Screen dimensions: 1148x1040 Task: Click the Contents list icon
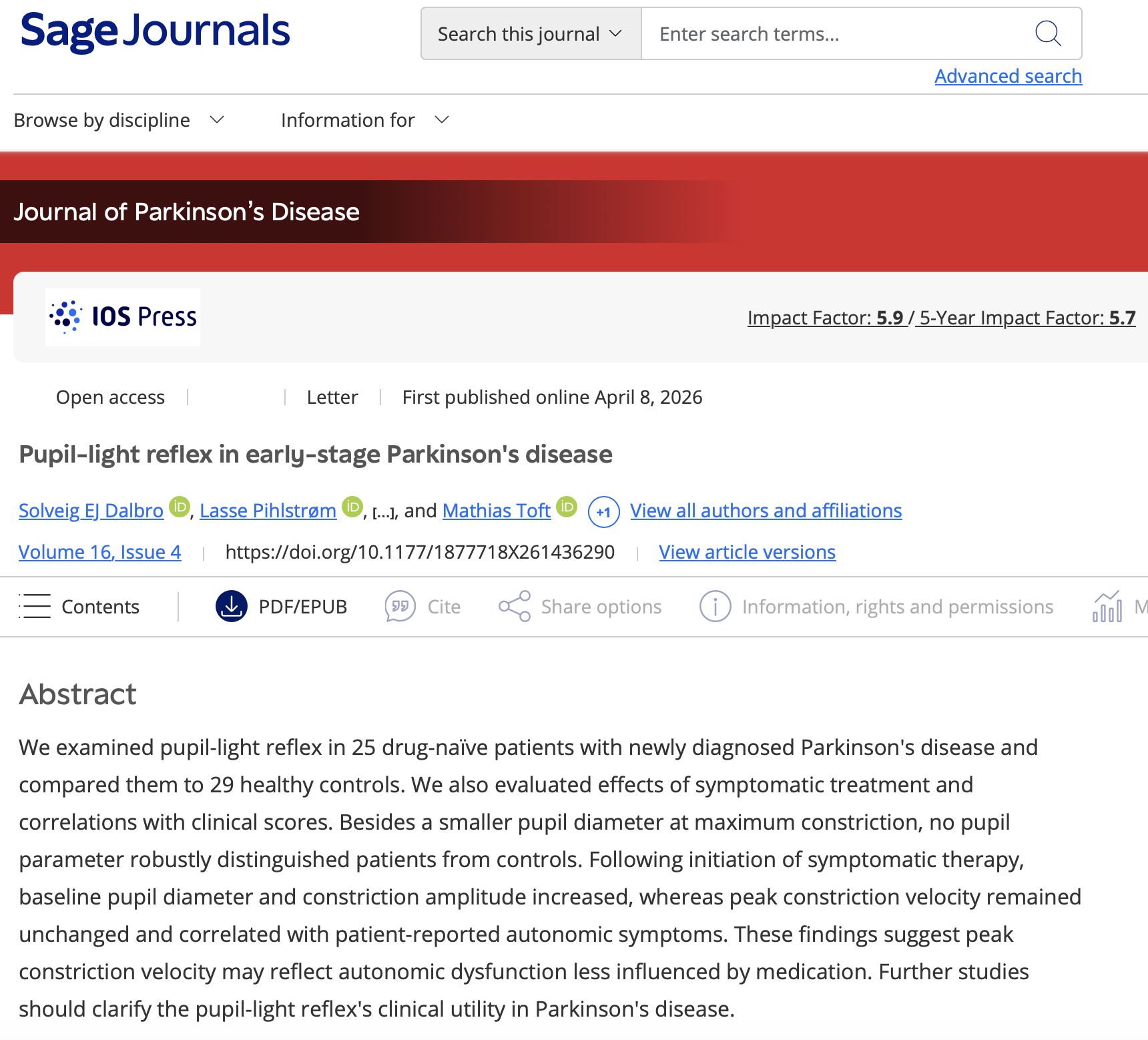pos(34,606)
